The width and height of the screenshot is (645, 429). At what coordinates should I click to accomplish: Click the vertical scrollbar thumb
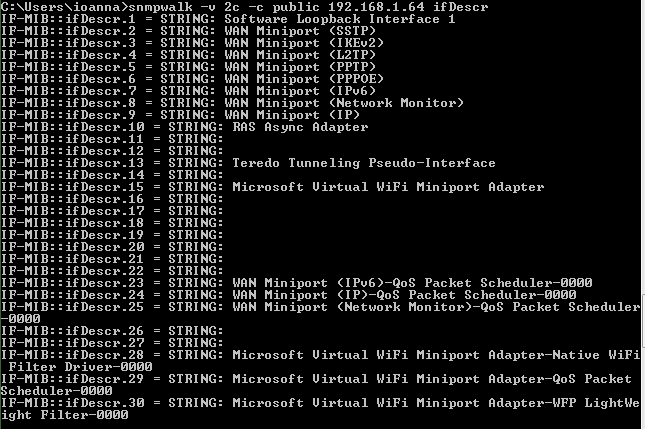643,321
